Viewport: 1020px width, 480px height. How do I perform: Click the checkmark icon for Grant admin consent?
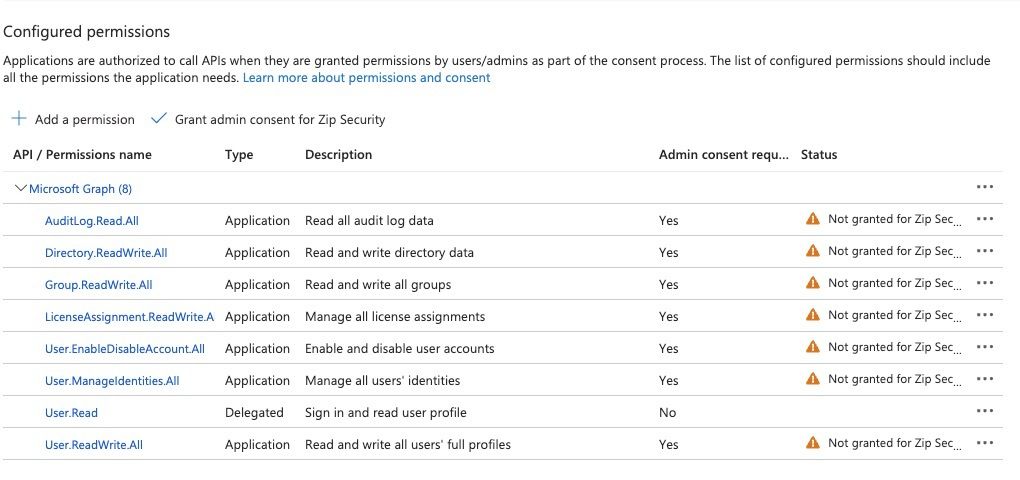point(158,119)
